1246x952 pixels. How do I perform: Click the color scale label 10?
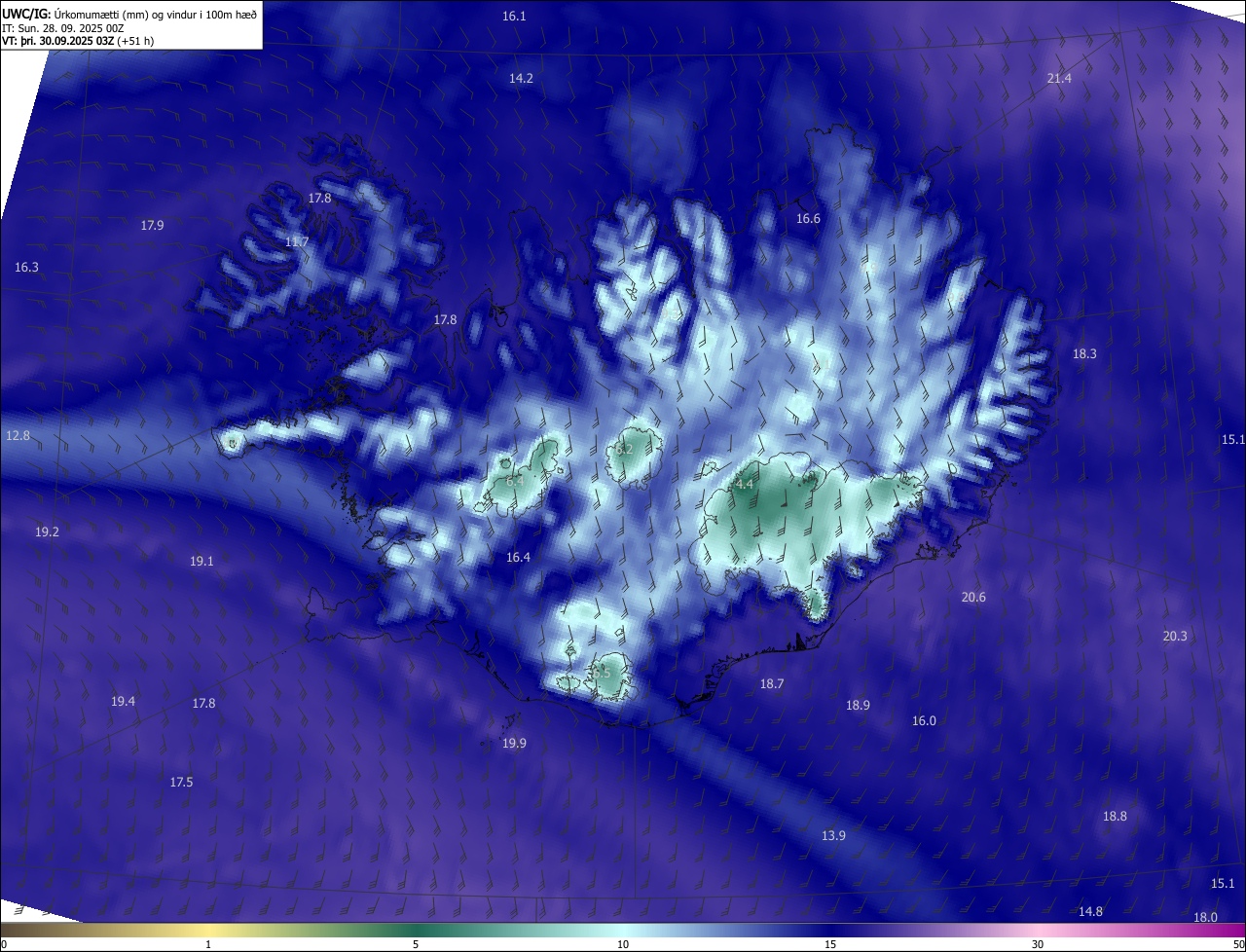[623, 944]
